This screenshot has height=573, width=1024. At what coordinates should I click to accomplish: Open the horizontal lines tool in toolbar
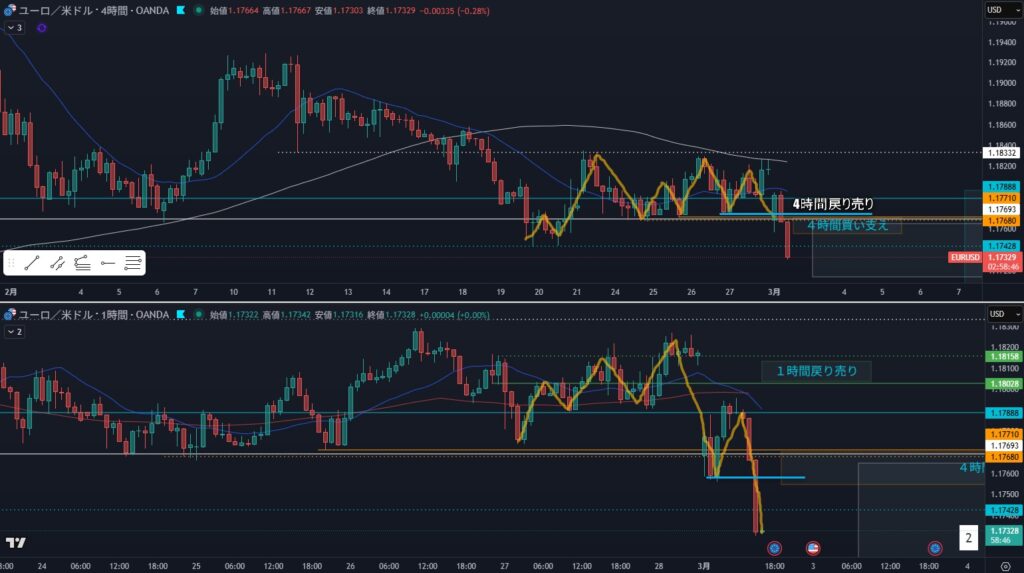tap(133, 264)
